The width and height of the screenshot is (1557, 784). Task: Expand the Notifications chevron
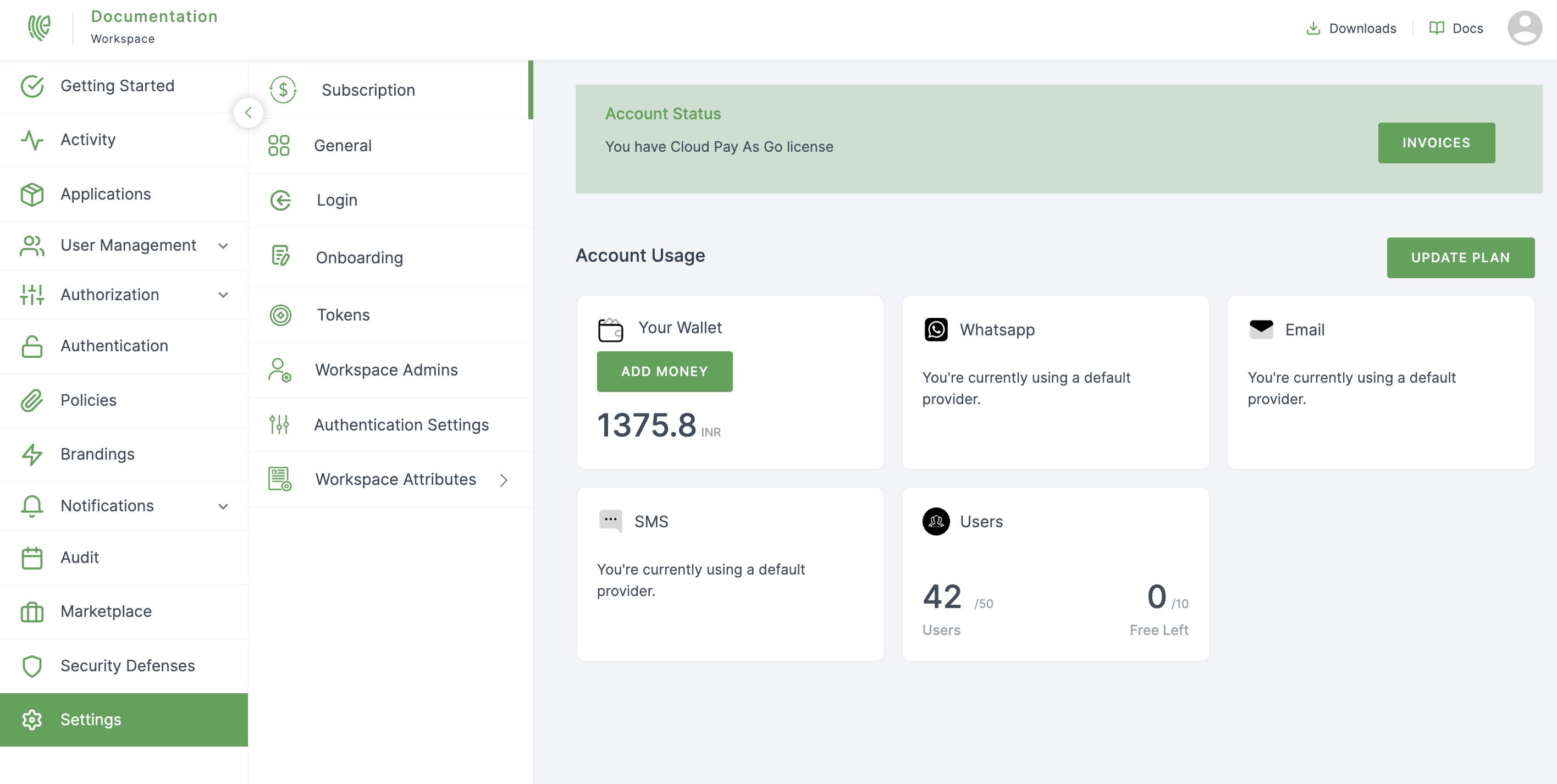pos(223,506)
